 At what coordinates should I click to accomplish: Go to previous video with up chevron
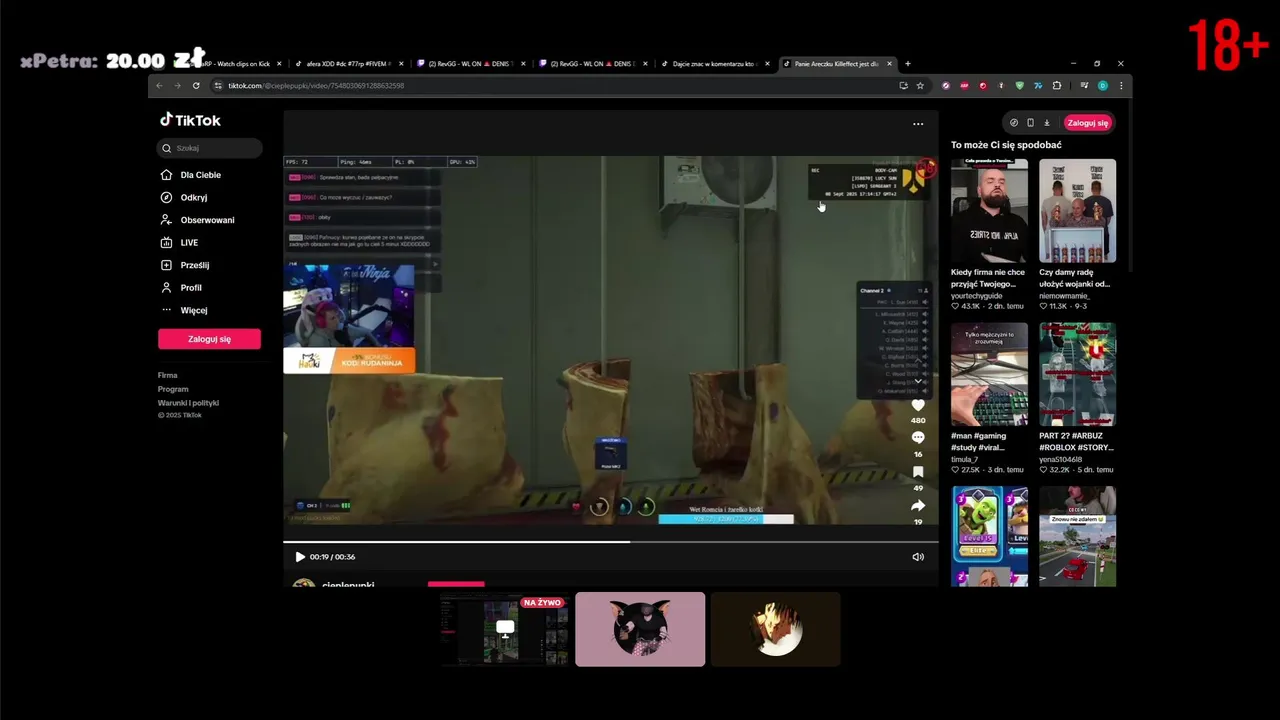(918, 361)
